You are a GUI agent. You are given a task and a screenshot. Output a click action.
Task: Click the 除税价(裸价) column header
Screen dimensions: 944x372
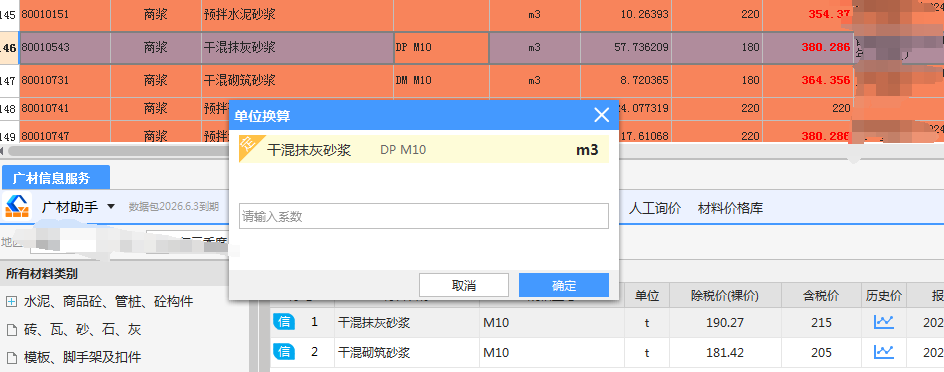coord(724,296)
